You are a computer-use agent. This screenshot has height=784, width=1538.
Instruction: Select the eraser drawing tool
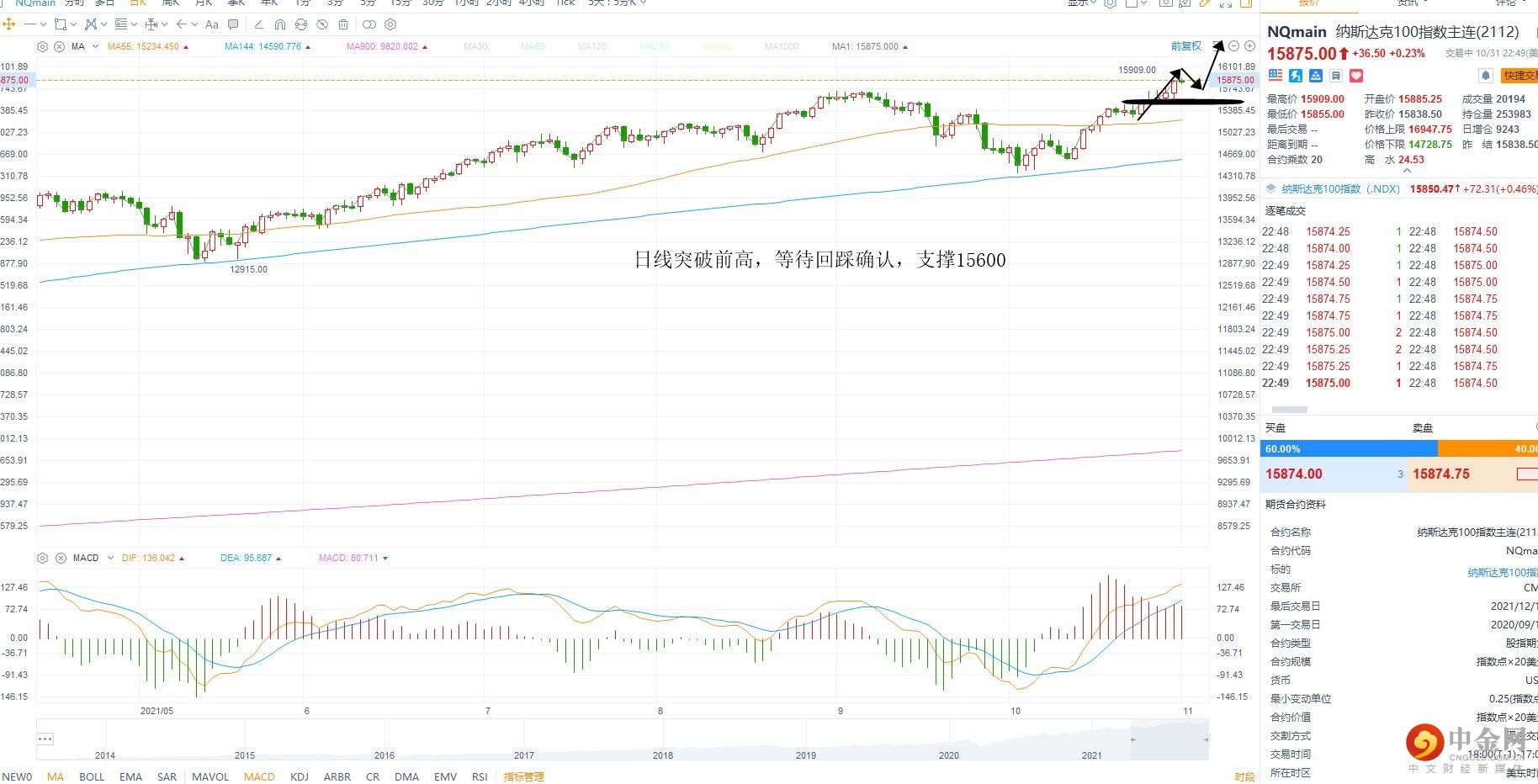pyautogui.click(x=258, y=24)
